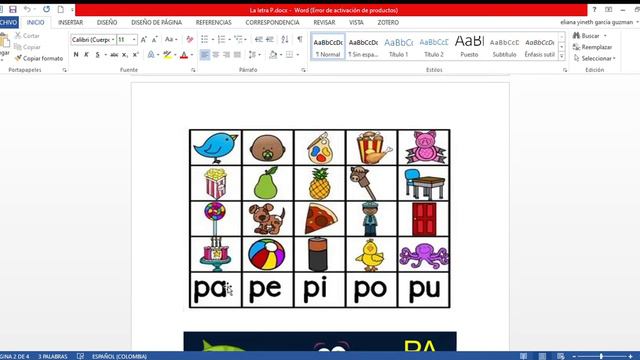The width and height of the screenshot is (640, 360).
Task: Align paragraph text right
Action: (227, 54)
